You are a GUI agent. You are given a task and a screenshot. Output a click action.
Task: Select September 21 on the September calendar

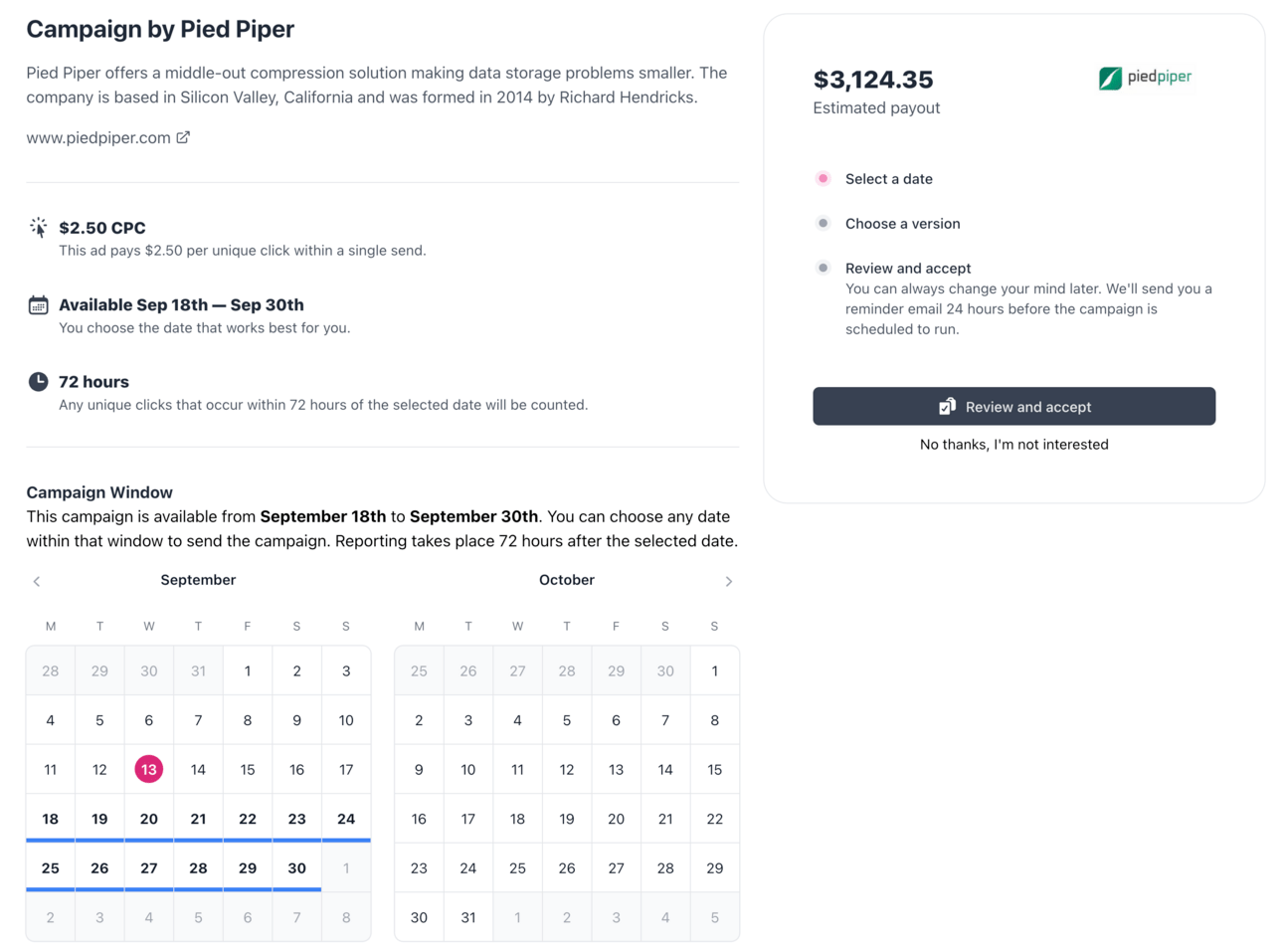click(198, 819)
